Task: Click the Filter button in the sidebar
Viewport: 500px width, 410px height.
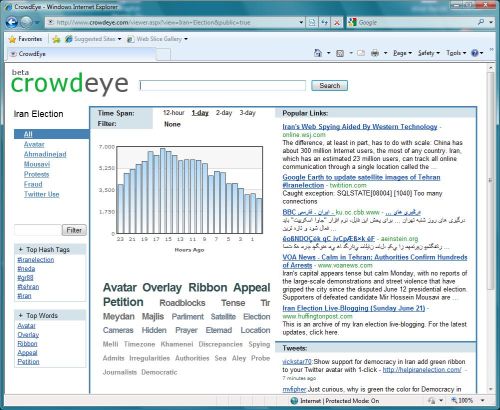Action: point(74,230)
